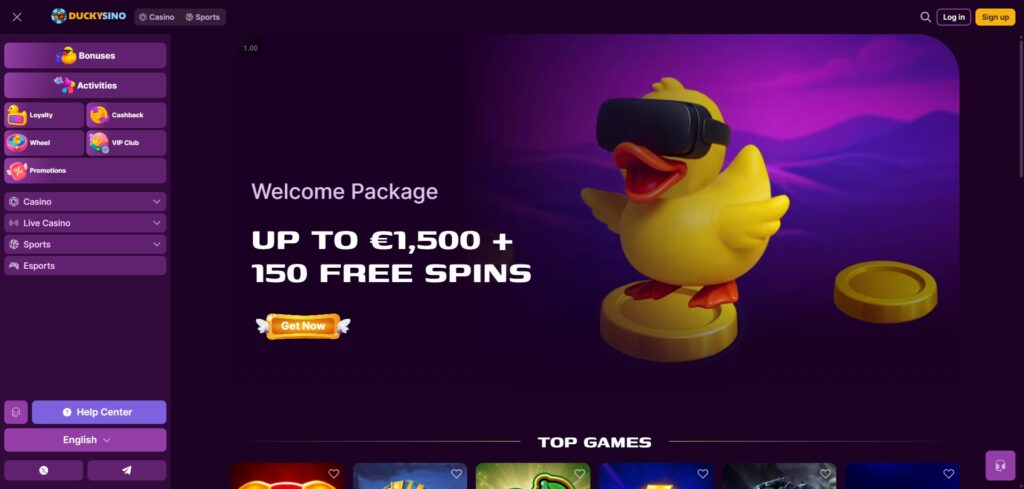Click the headset support icon beside Help Center
1024x489 pixels.
(x=16, y=412)
